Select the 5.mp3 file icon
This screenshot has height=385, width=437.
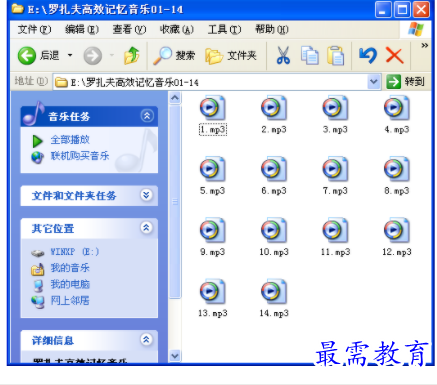pyautogui.click(x=213, y=169)
